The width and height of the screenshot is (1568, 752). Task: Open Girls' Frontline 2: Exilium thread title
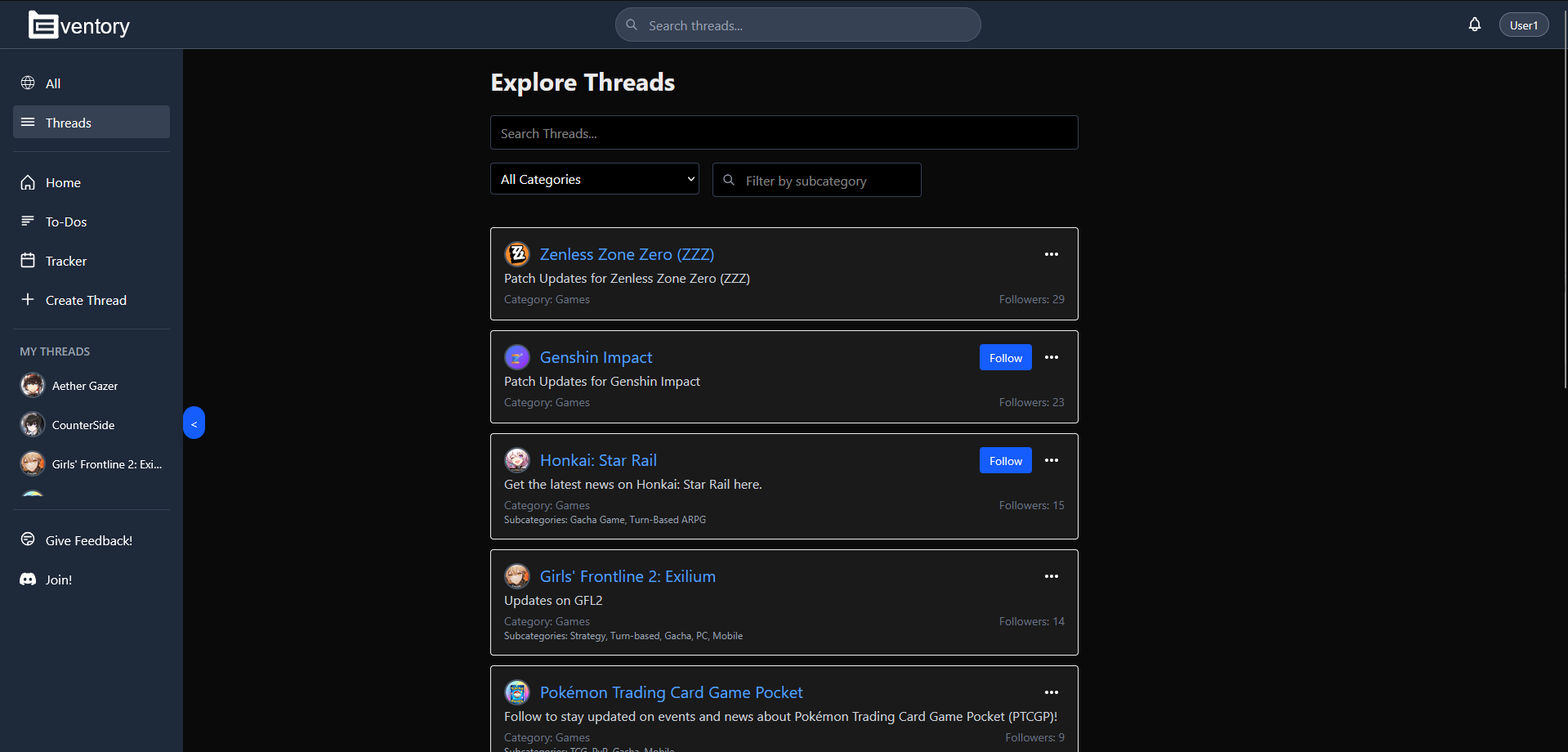click(628, 576)
